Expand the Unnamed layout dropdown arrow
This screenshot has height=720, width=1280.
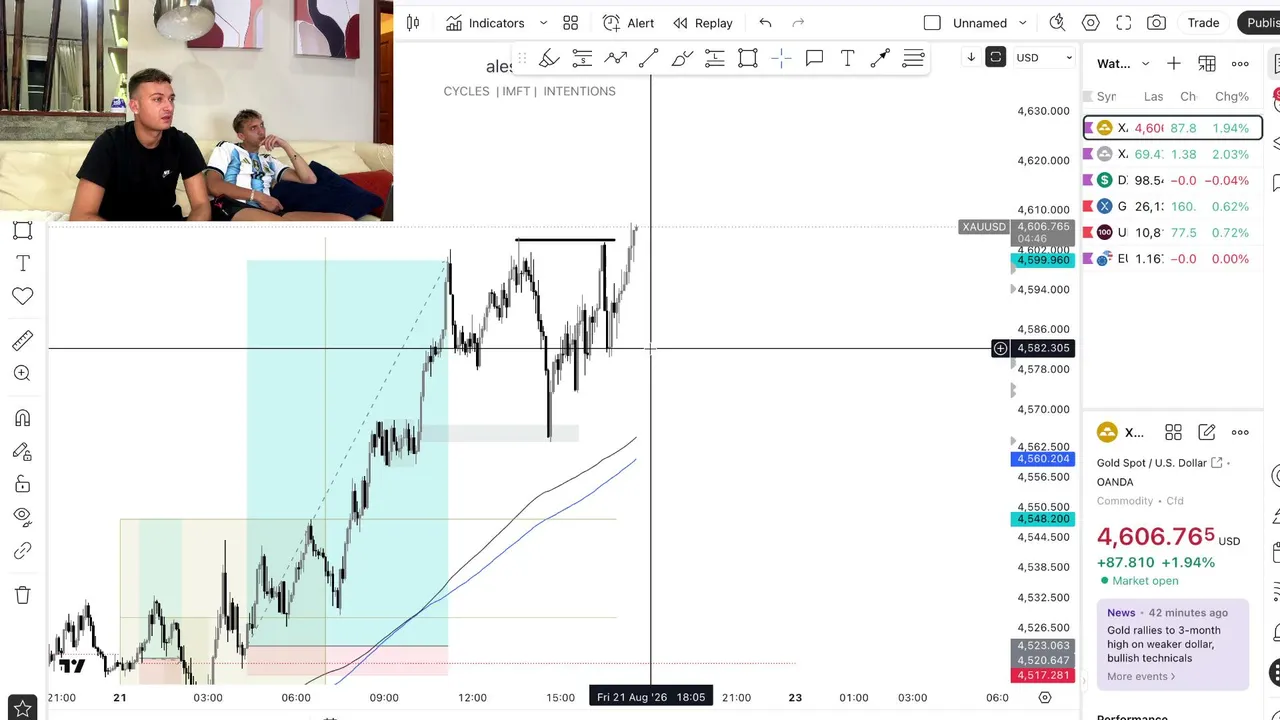click(1022, 23)
